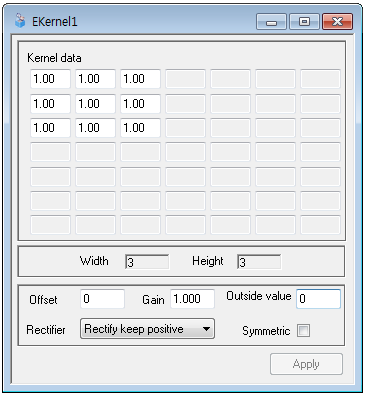Viewport: 365px width, 395px height.
Task: Click disabled kernel cell row 1 column 4
Action: 185,79
